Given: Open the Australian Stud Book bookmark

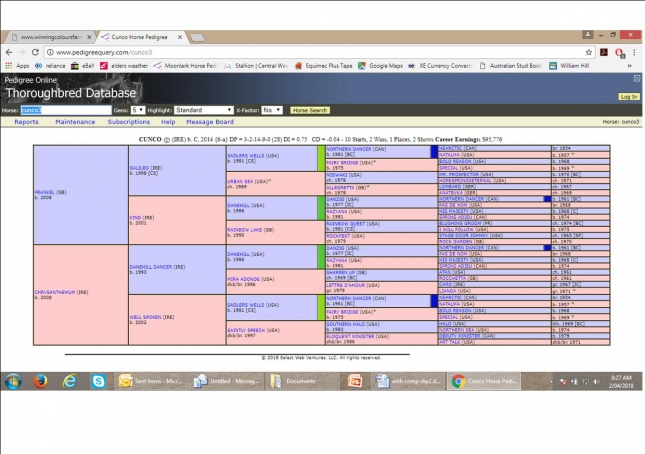Looking at the screenshot, I should (510, 66).
